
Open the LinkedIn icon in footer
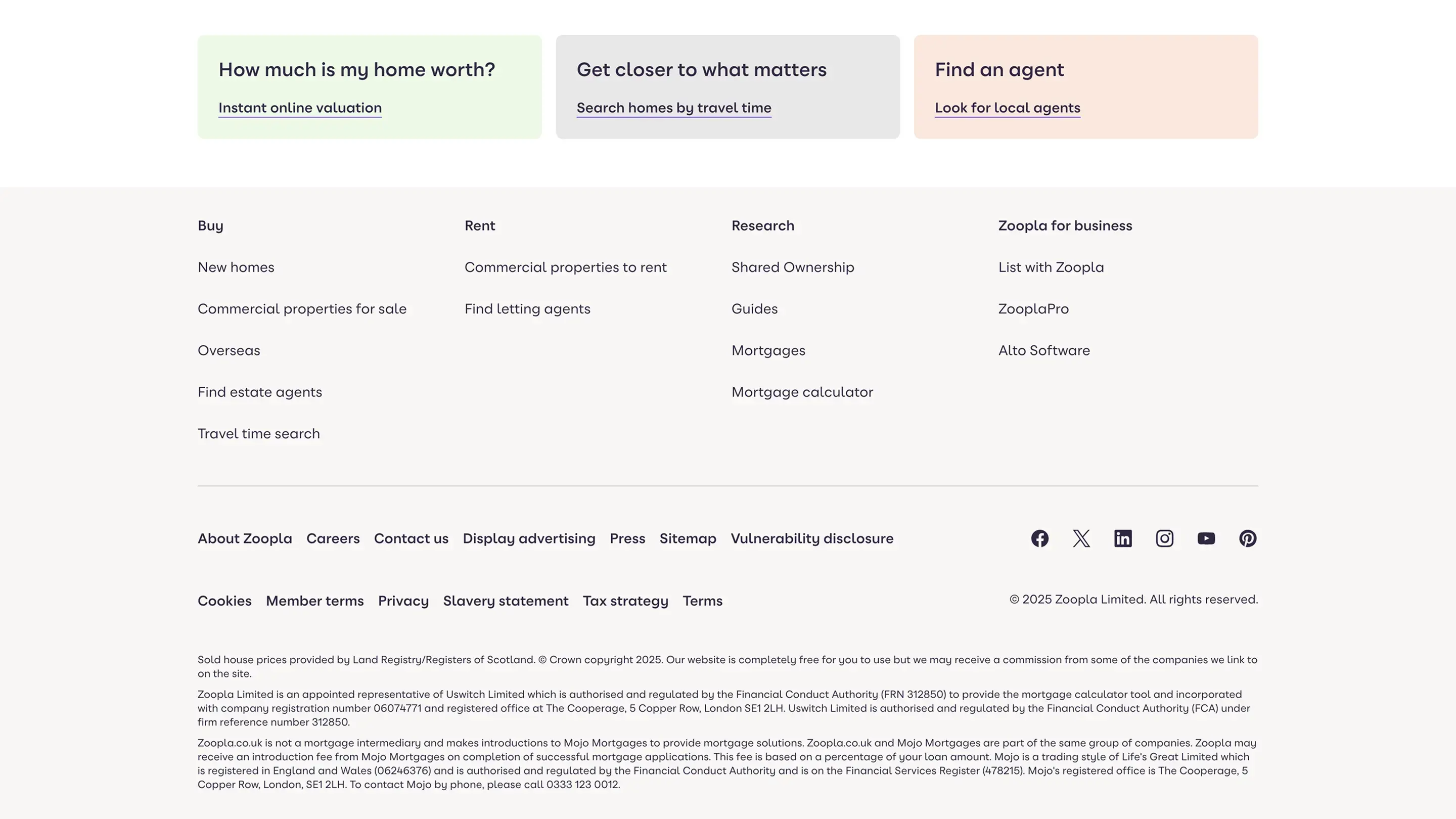click(x=1122, y=538)
